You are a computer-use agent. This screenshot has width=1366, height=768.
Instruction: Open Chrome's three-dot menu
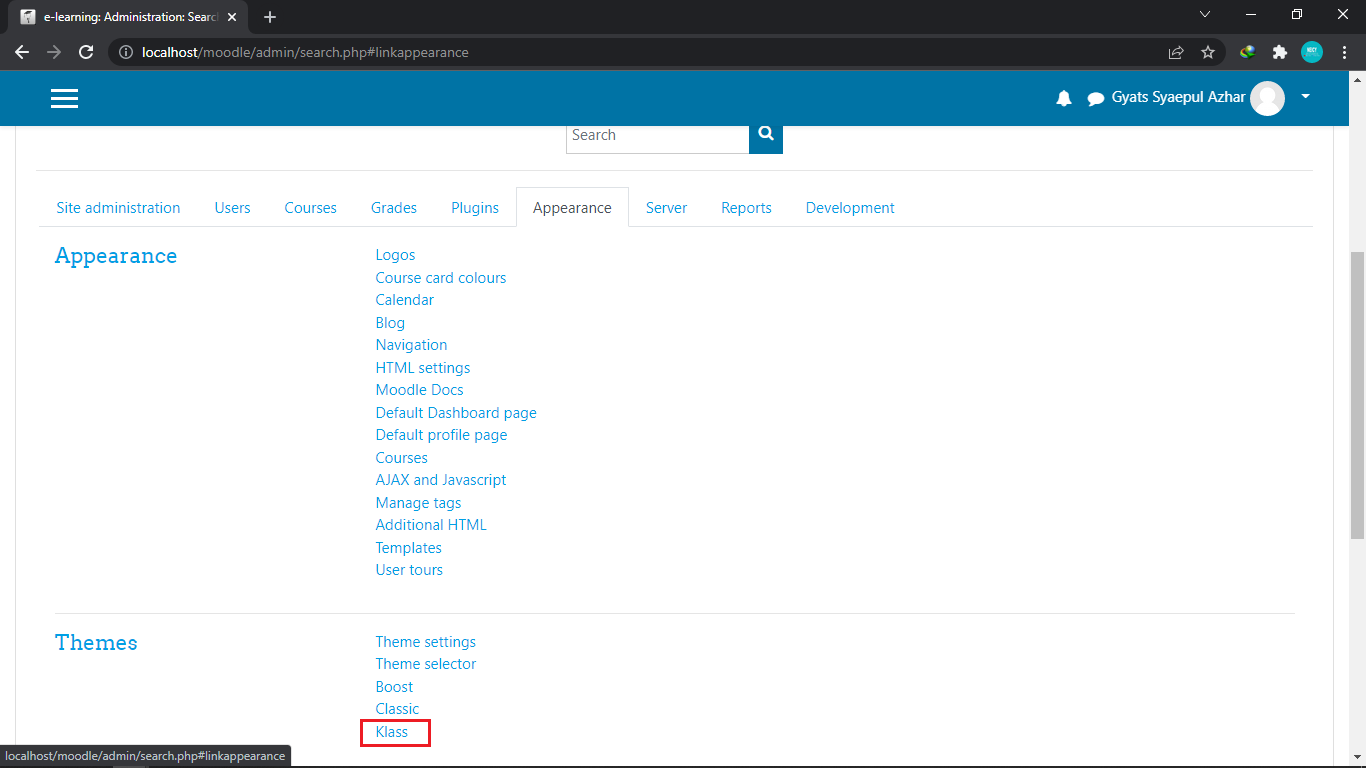(1343, 52)
